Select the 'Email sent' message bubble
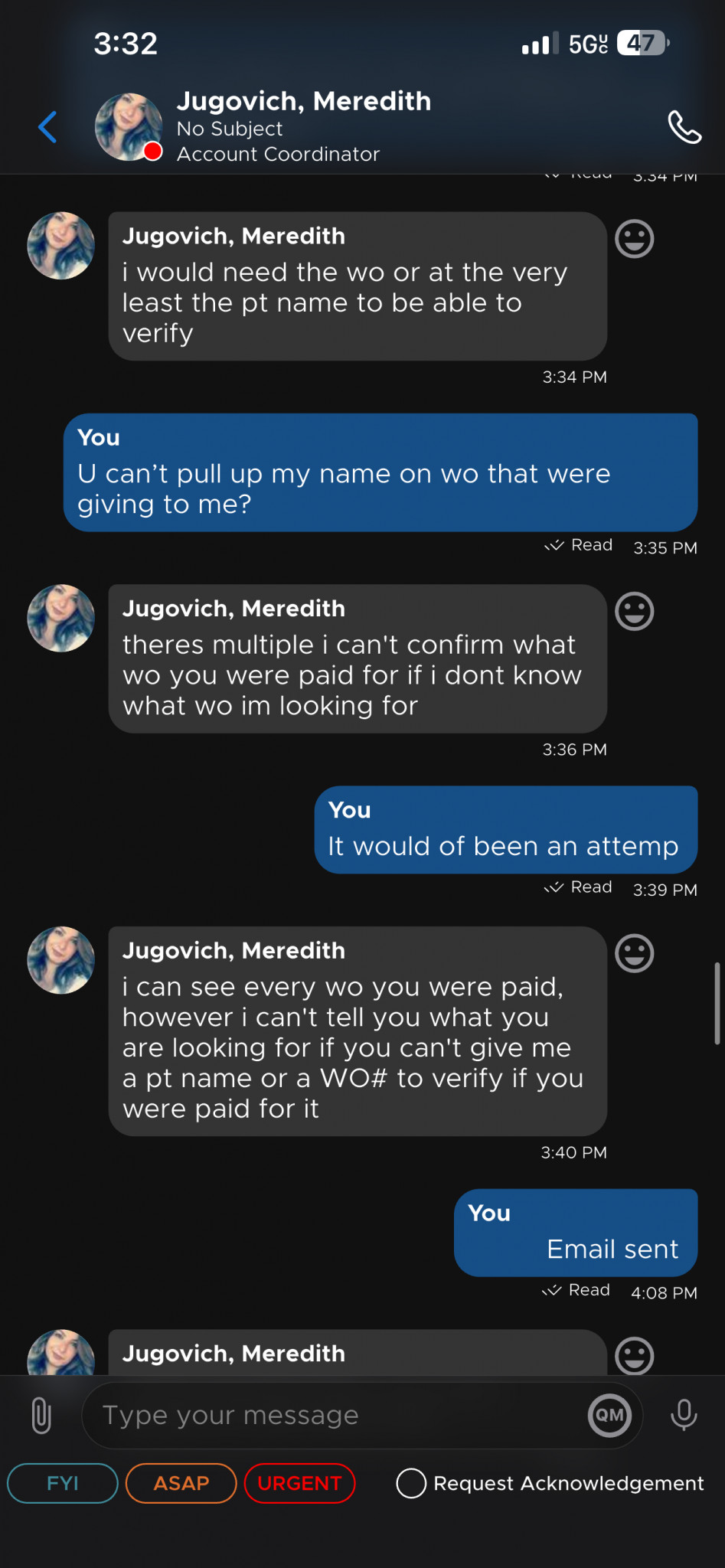The width and height of the screenshot is (725, 1568). tap(576, 1232)
